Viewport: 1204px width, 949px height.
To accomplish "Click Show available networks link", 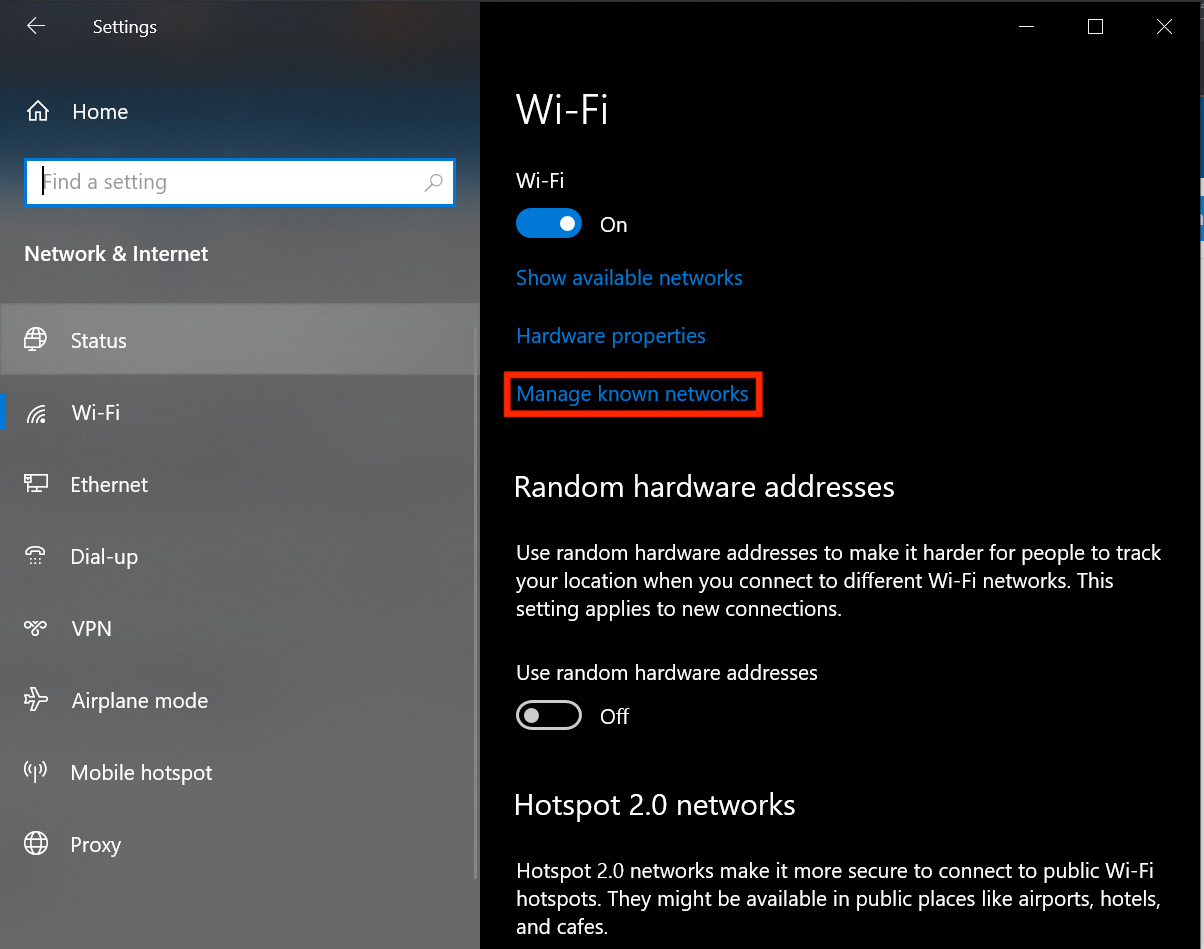I will pos(629,278).
